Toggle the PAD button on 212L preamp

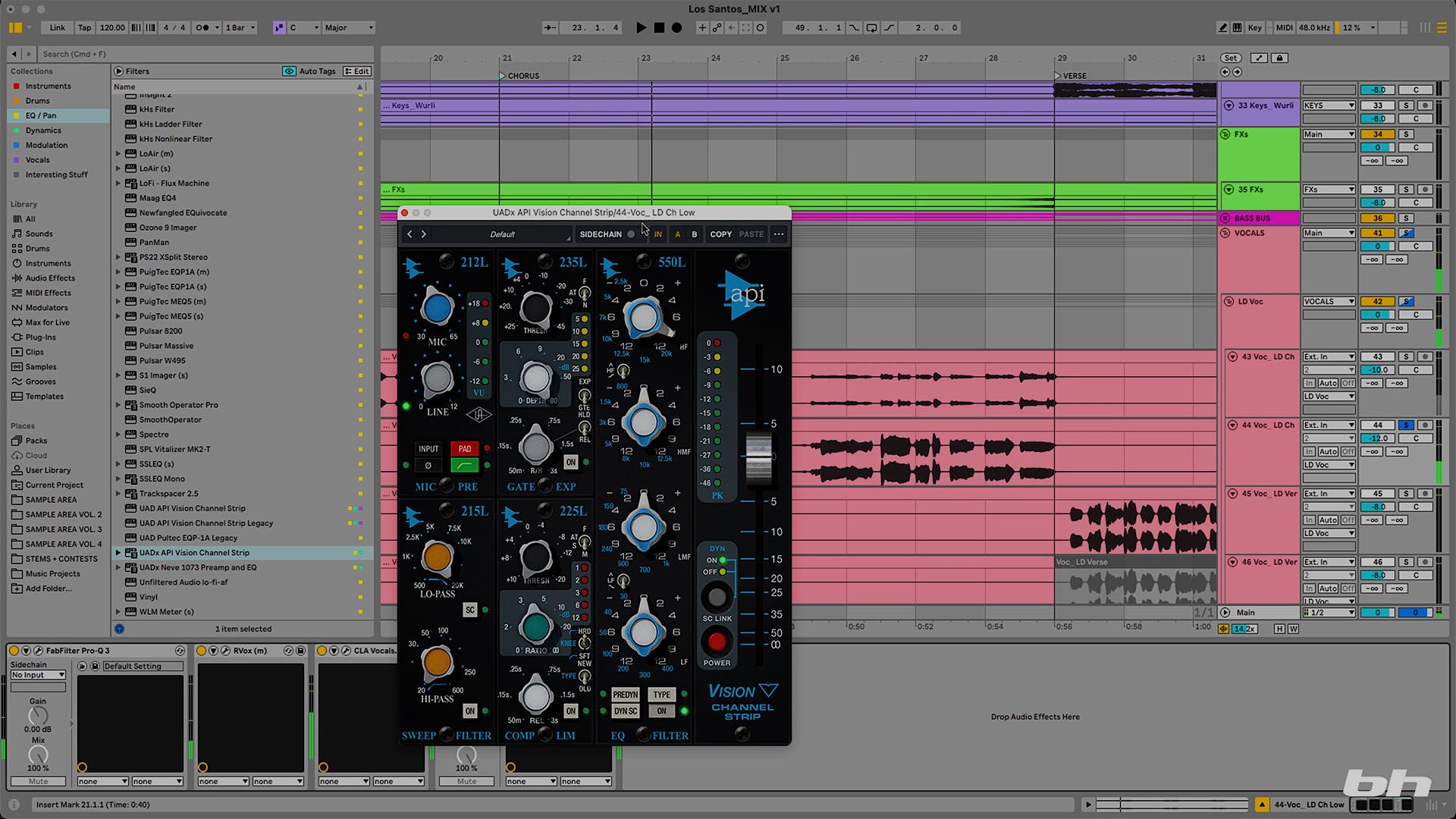pos(465,449)
